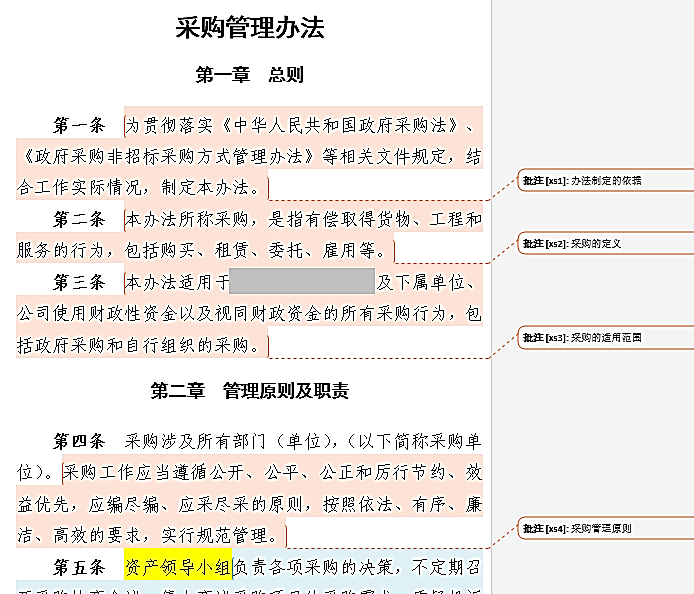
Task: Click the text 《中华人民共和国政府采购法》
Action: pyautogui.click(x=339, y=126)
